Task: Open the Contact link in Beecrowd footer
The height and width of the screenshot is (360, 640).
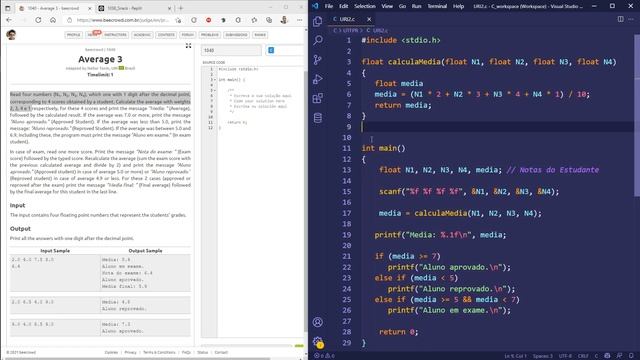Action: coord(221,352)
